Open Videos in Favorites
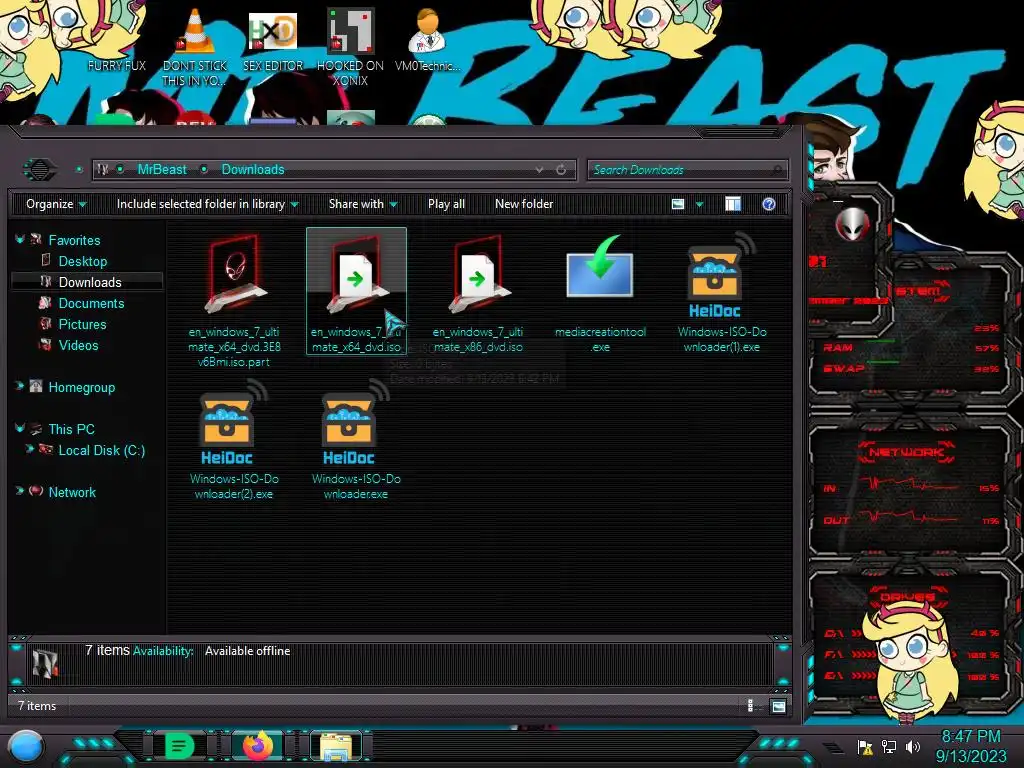The width and height of the screenshot is (1024, 768). [x=78, y=345]
